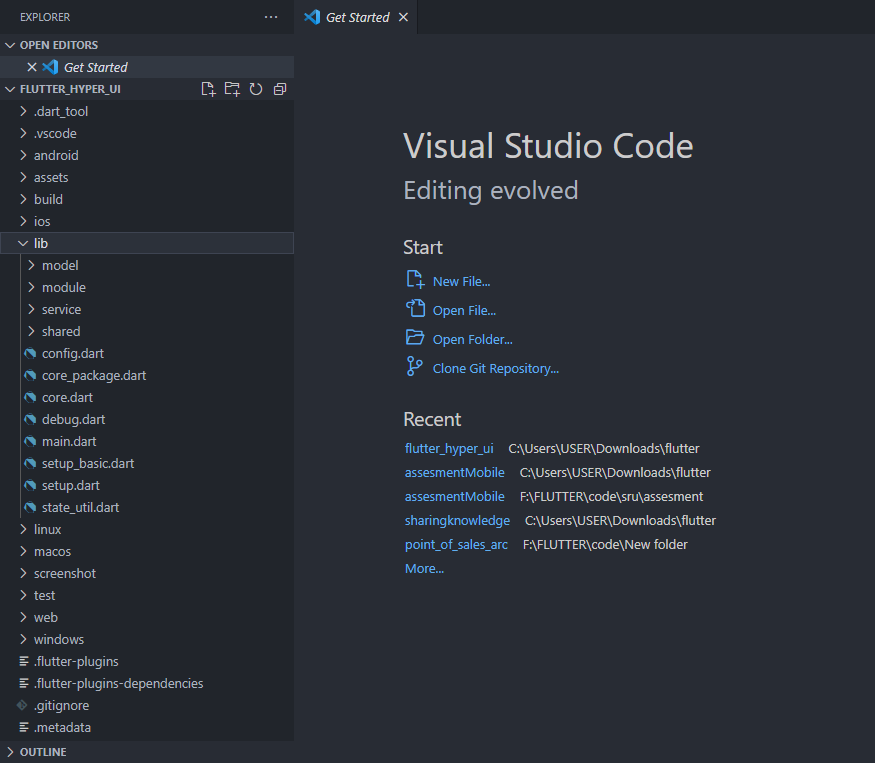Click the Dart icon beside debug.dart
The image size is (875, 763).
[x=31, y=419]
